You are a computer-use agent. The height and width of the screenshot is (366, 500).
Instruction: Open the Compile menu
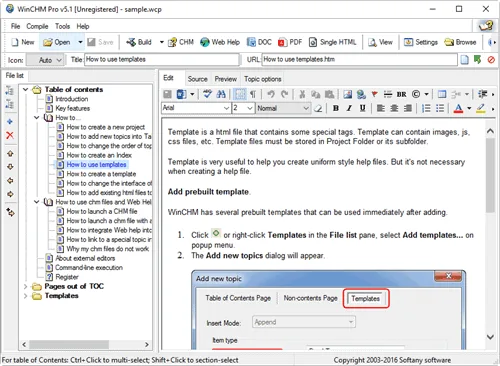[x=37, y=26]
